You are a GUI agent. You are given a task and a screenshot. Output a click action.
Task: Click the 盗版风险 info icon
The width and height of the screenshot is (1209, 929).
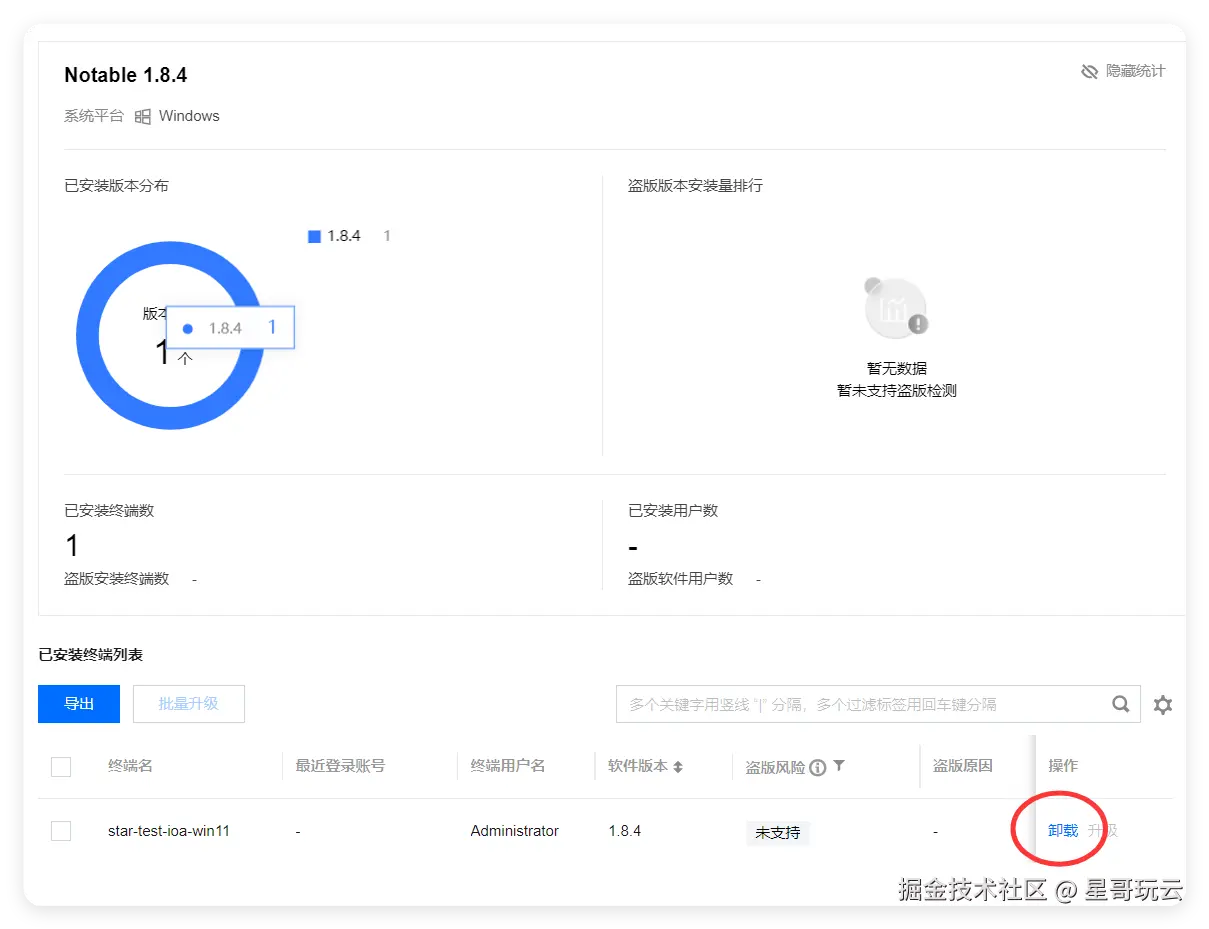click(x=818, y=768)
